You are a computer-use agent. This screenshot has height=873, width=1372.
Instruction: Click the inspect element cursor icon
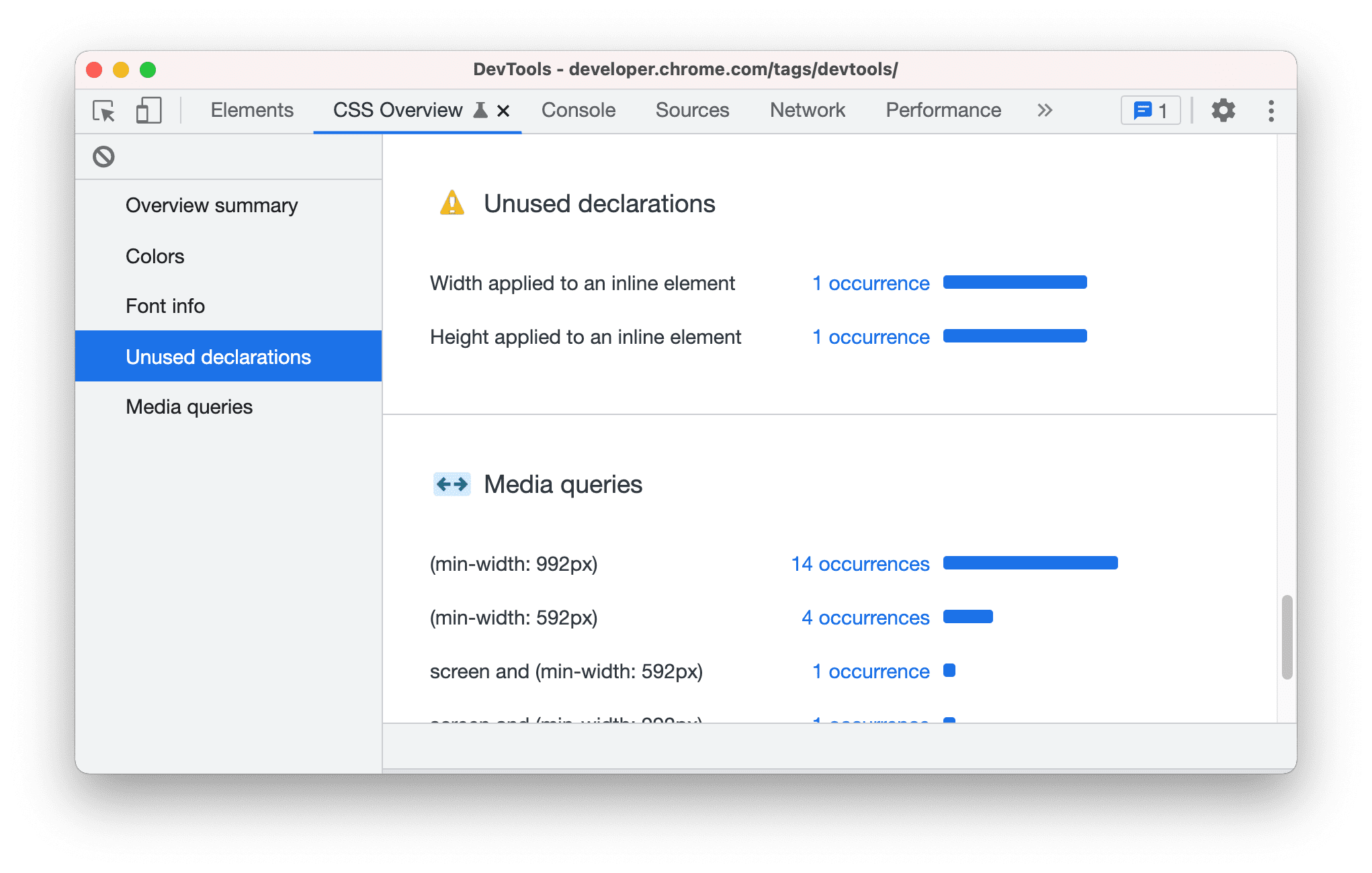click(x=104, y=110)
